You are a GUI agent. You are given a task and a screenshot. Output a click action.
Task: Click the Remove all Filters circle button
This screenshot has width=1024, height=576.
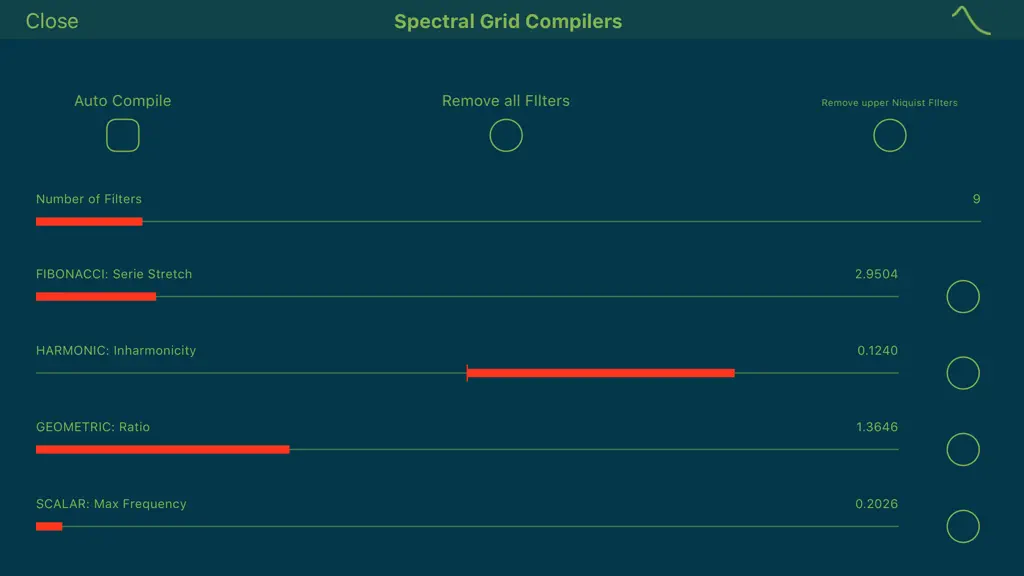(506, 135)
